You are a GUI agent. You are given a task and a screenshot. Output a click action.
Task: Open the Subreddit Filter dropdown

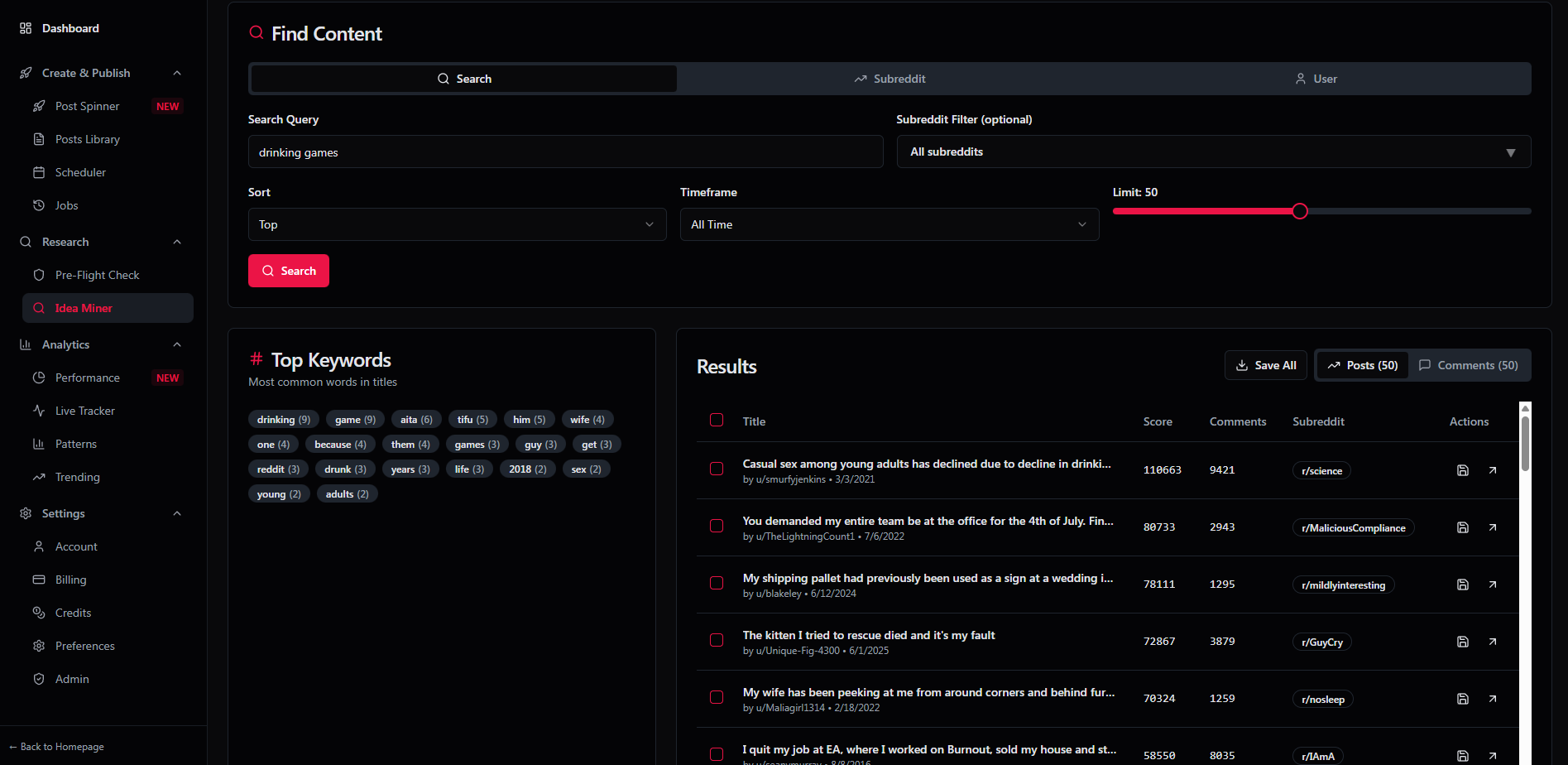tap(1214, 152)
